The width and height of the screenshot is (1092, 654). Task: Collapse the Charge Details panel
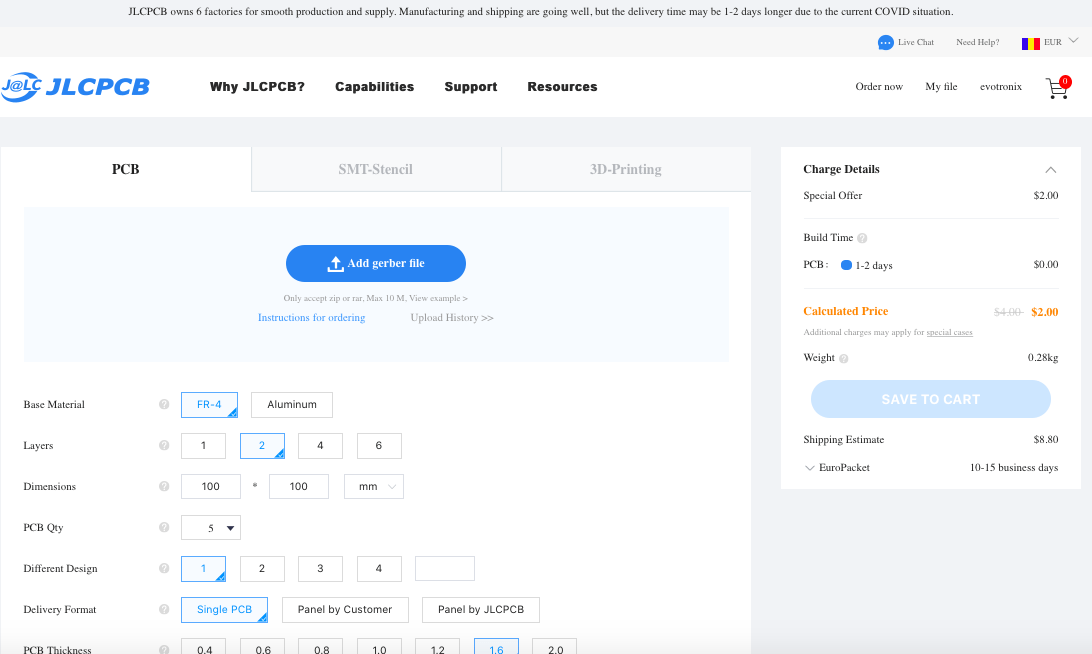point(1050,170)
